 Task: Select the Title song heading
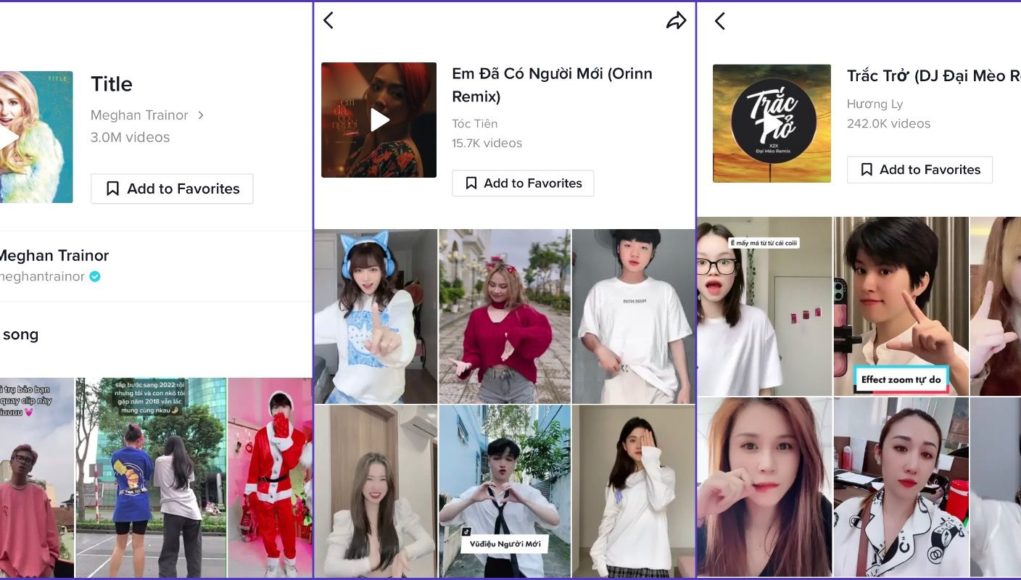click(x=111, y=84)
